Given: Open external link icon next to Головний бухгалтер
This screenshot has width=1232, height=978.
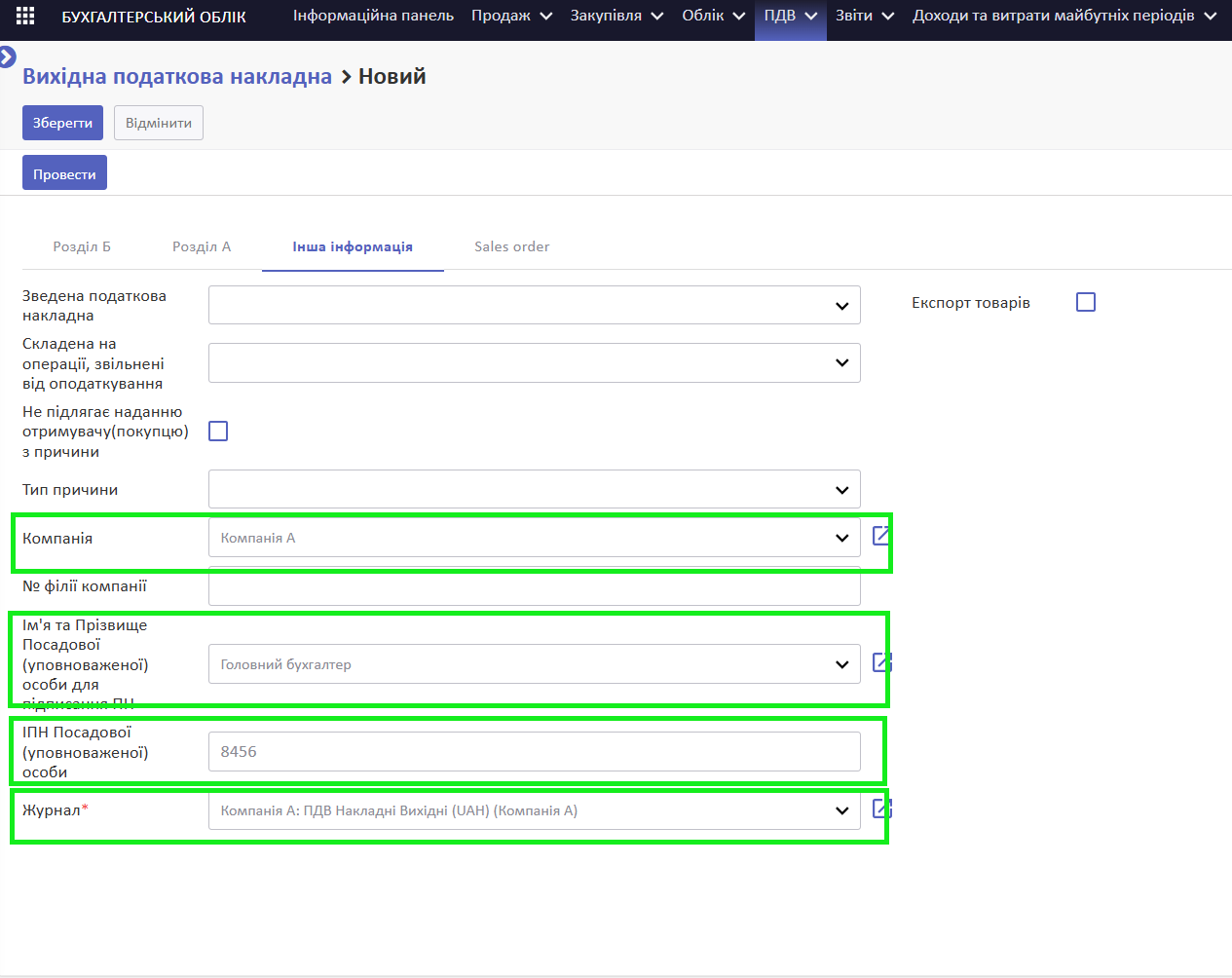Looking at the screenshot, I should tap(881, 662).
